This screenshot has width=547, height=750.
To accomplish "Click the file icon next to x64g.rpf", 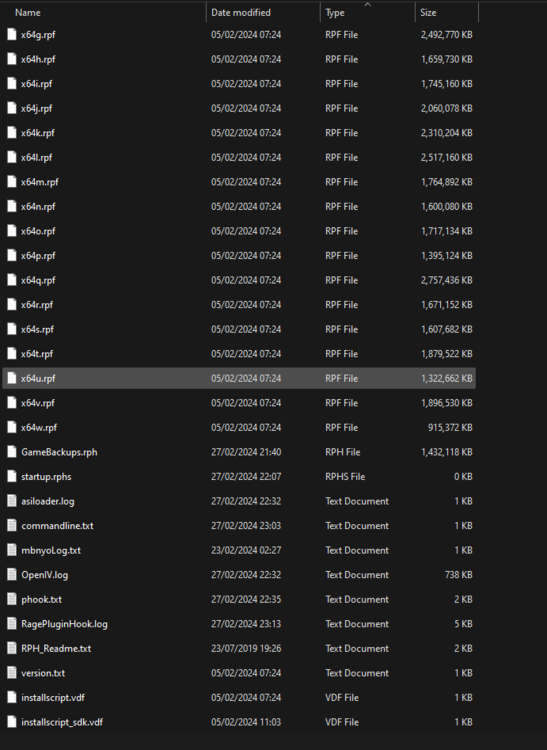I will tap(12, 34).
